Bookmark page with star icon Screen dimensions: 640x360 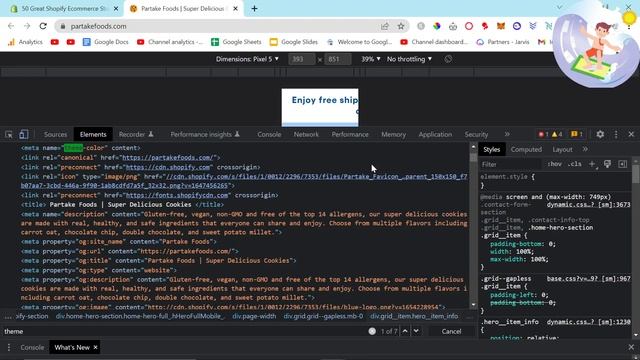pyautogui.click(x=401, y=26)
